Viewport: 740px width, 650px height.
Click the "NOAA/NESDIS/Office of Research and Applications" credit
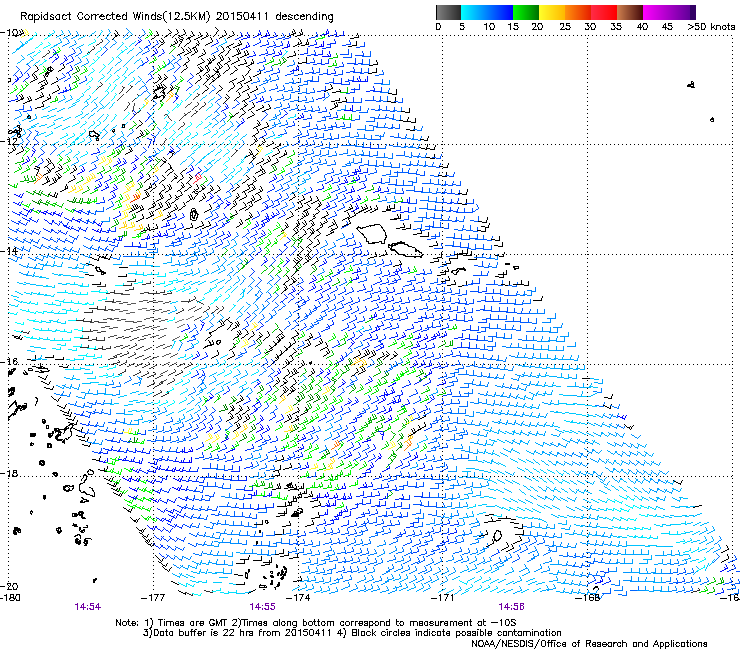pos(589,644)
